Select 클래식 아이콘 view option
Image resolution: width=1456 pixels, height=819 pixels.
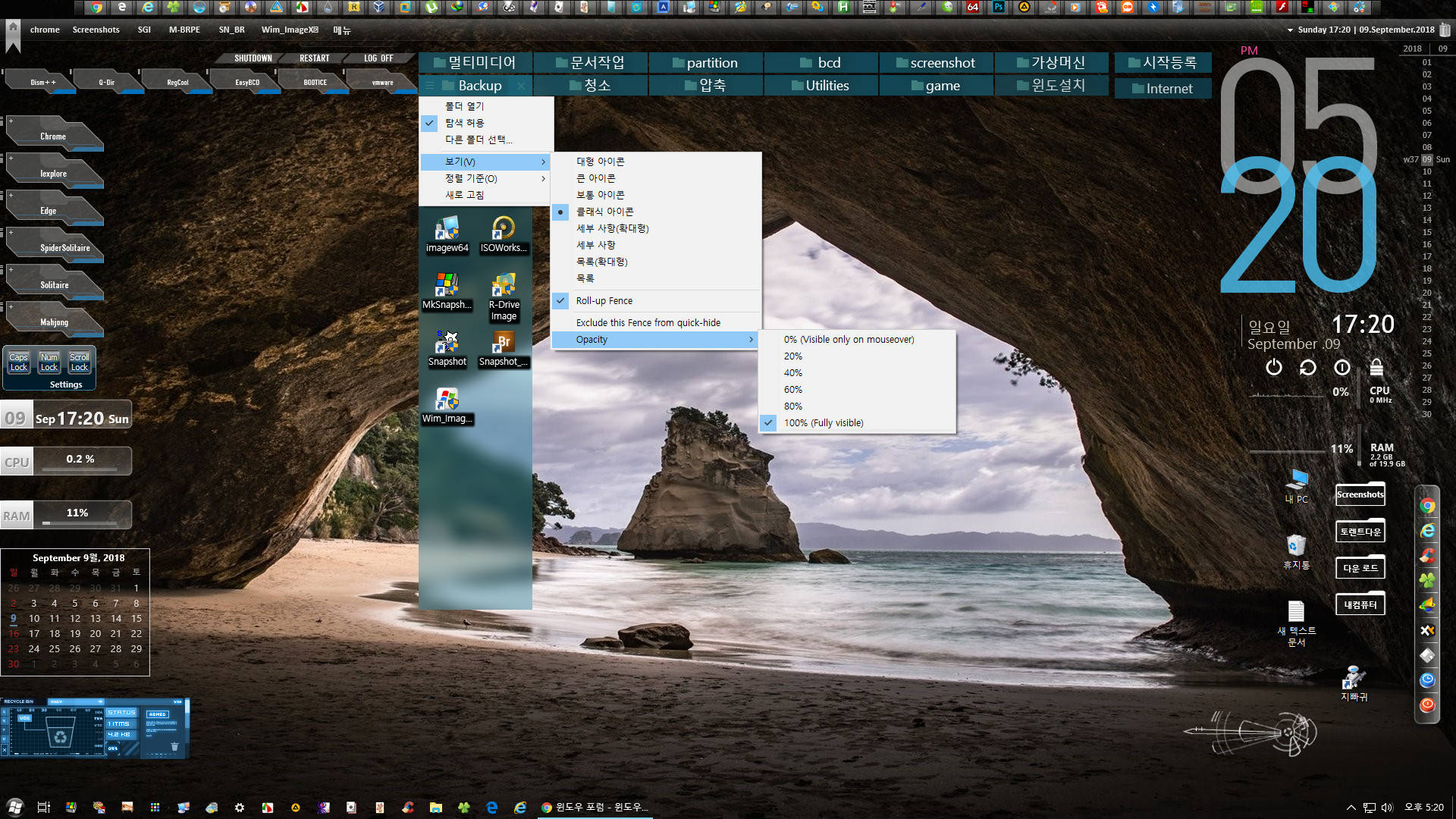656,212
